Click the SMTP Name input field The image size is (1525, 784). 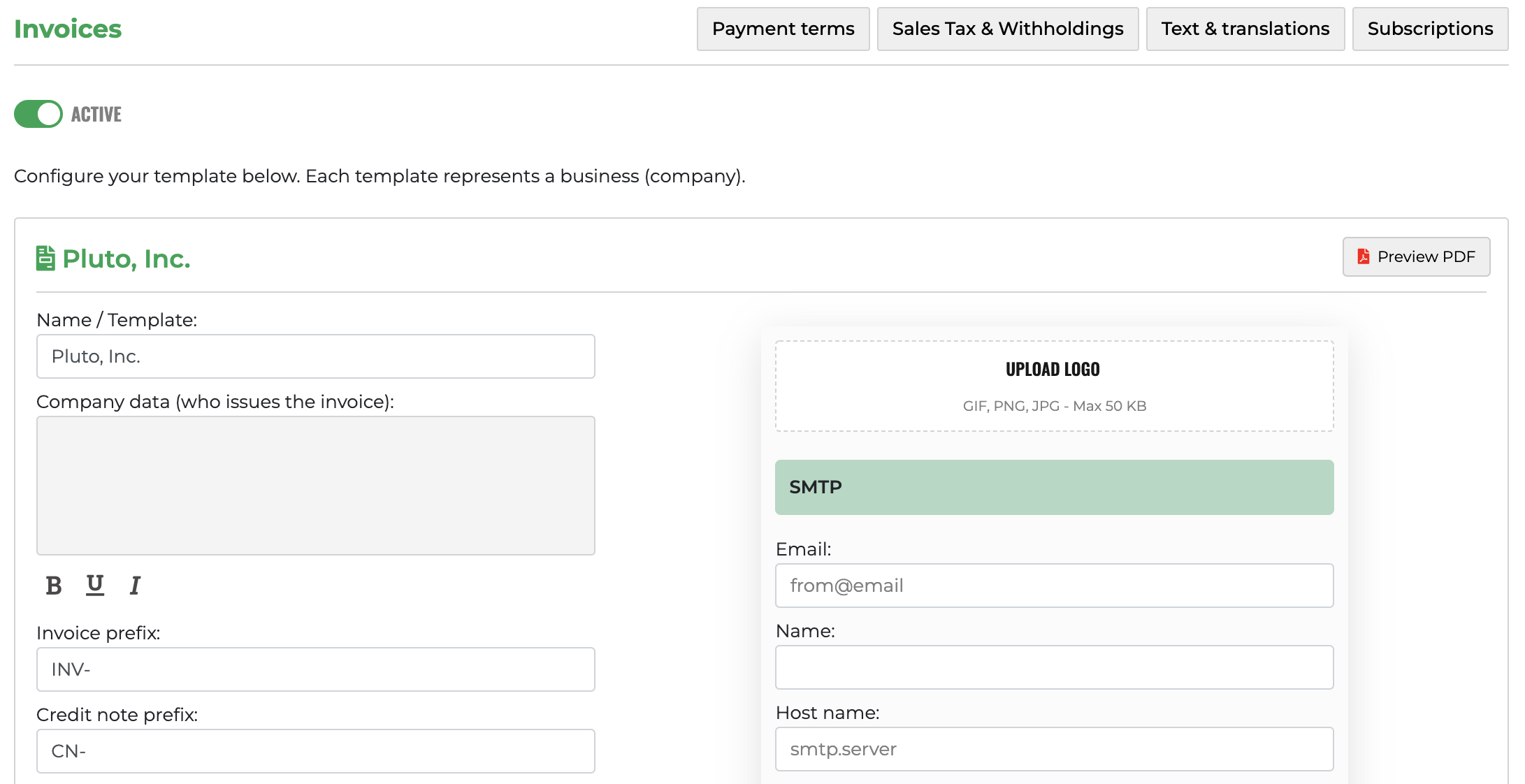1054,667
